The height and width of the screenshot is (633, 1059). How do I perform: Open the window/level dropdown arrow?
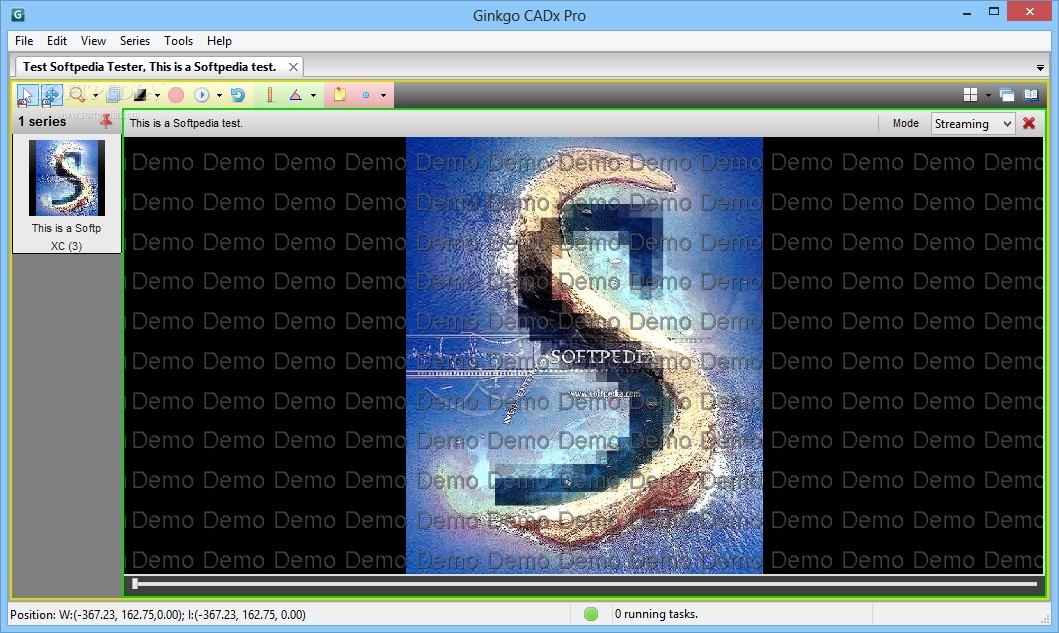click(x=157, y=95)
